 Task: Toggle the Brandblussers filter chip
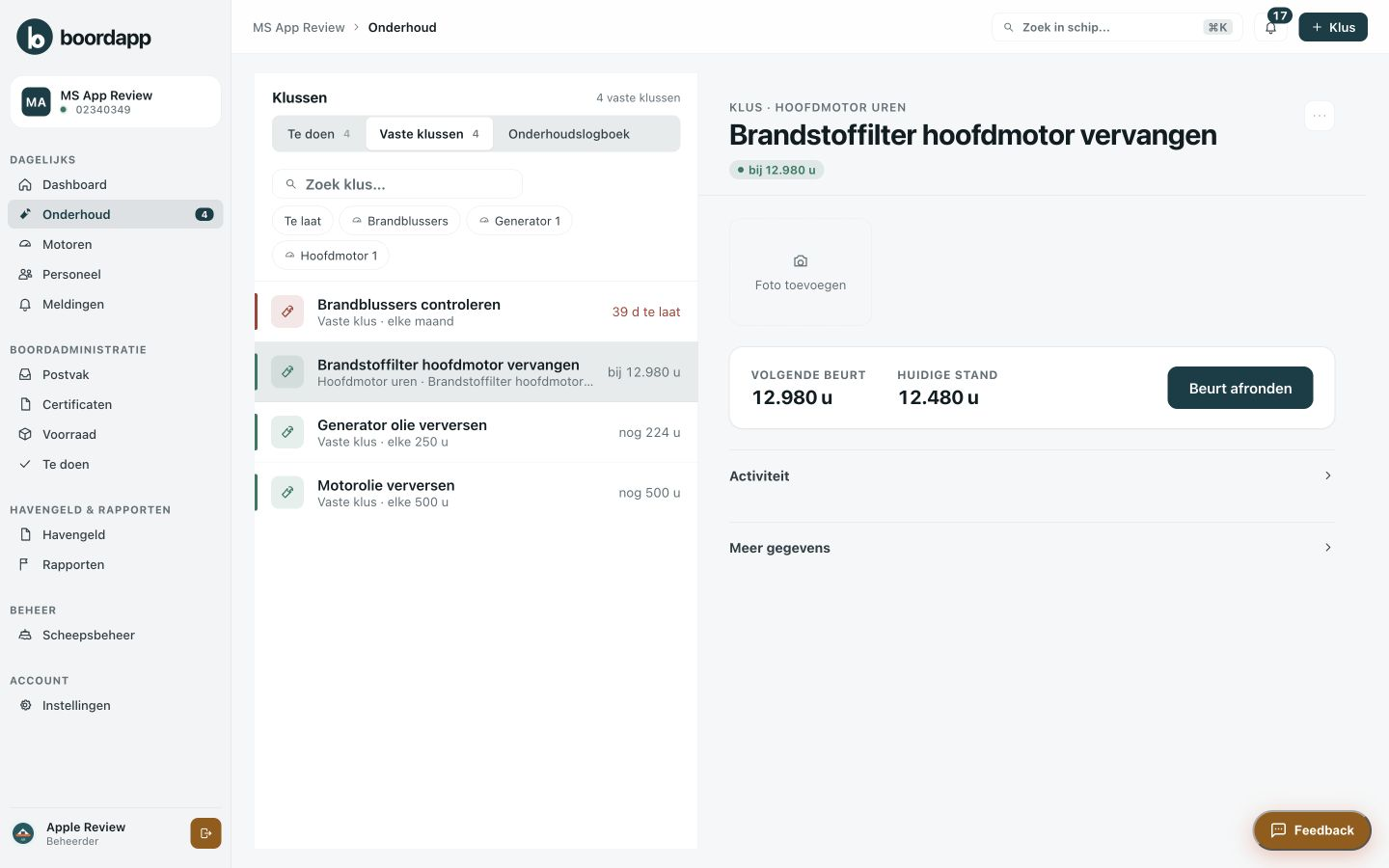coord(399,221)
